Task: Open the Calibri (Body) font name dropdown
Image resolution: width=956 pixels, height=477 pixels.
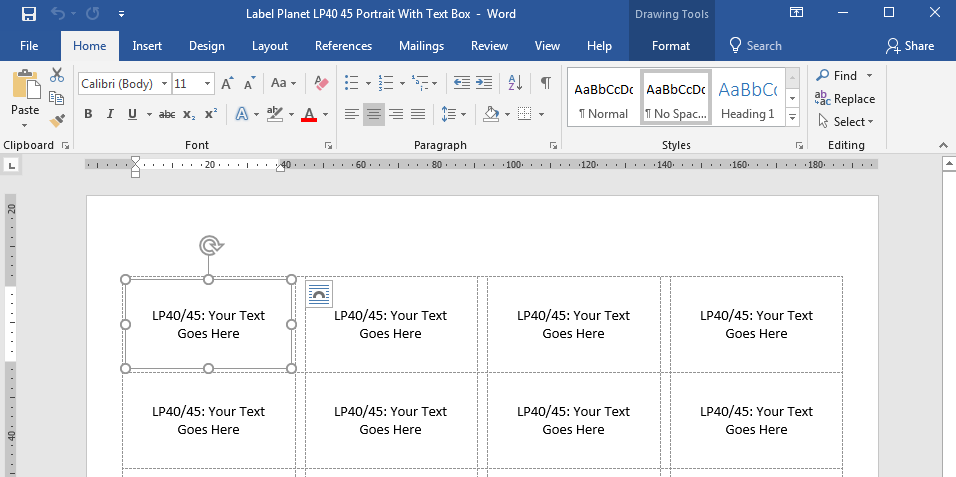Action: click(163, 84)
